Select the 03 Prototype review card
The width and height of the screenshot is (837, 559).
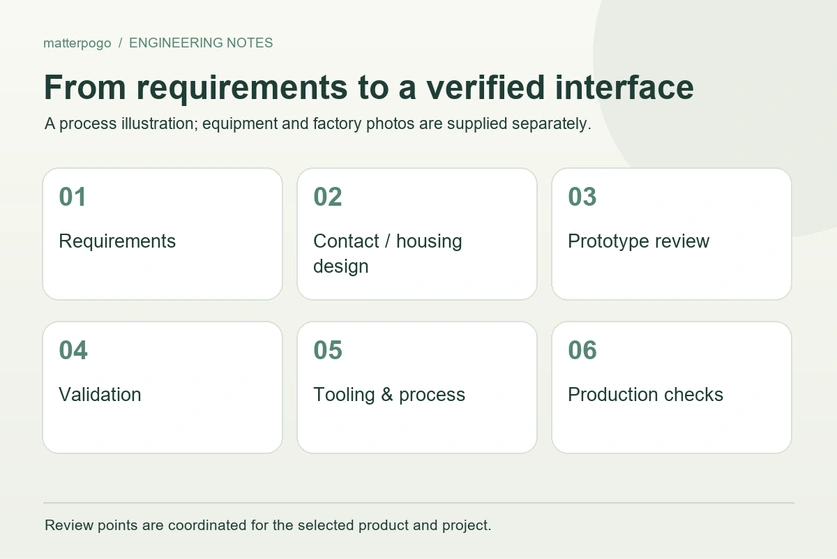[x=672, y=234]
